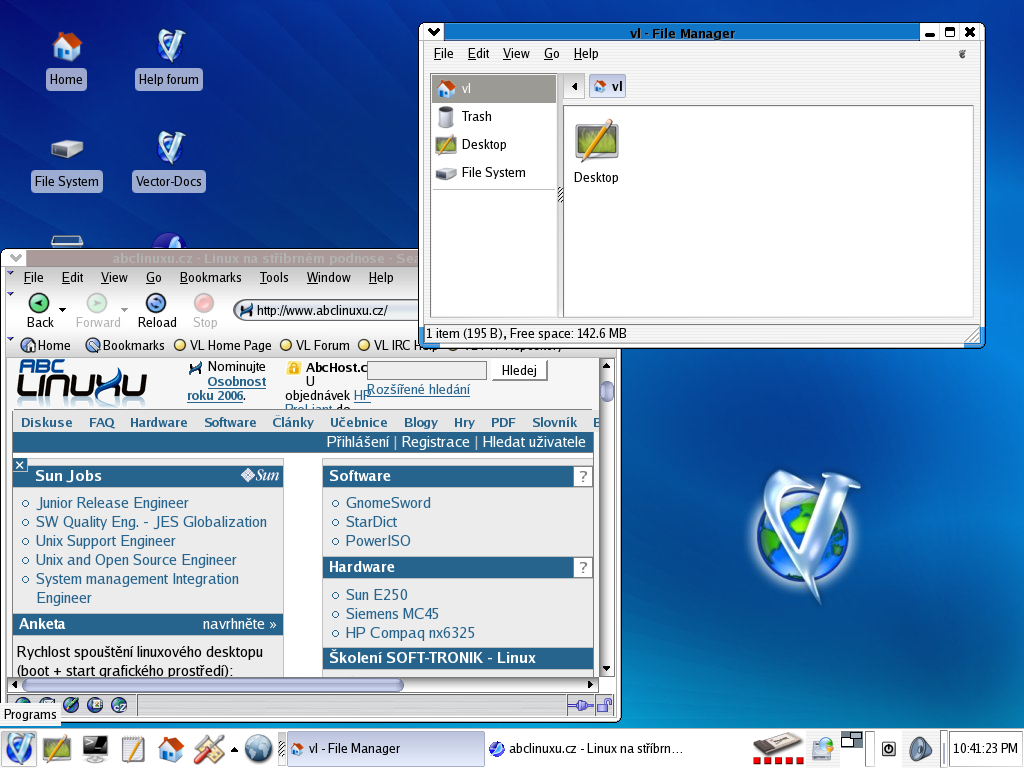1024x768 pixels.
Task: Open the volume speaker tray icon
Action: point(921,748)
